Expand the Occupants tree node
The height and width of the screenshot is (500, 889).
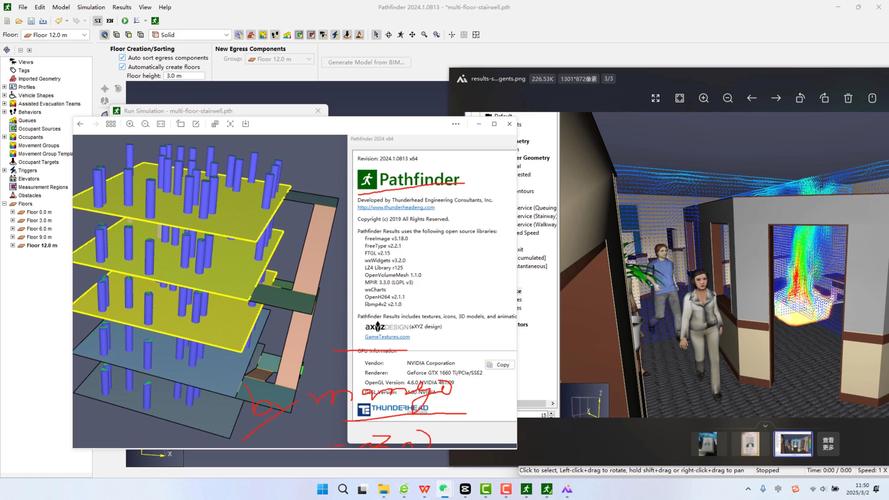point(5,137)
